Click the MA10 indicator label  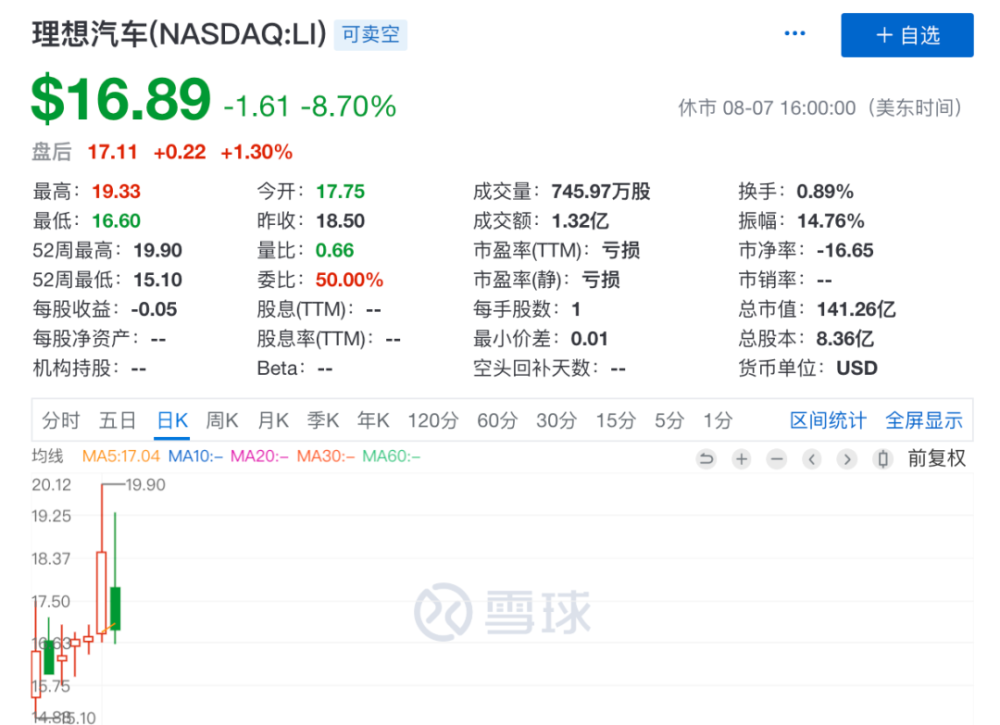196,457
